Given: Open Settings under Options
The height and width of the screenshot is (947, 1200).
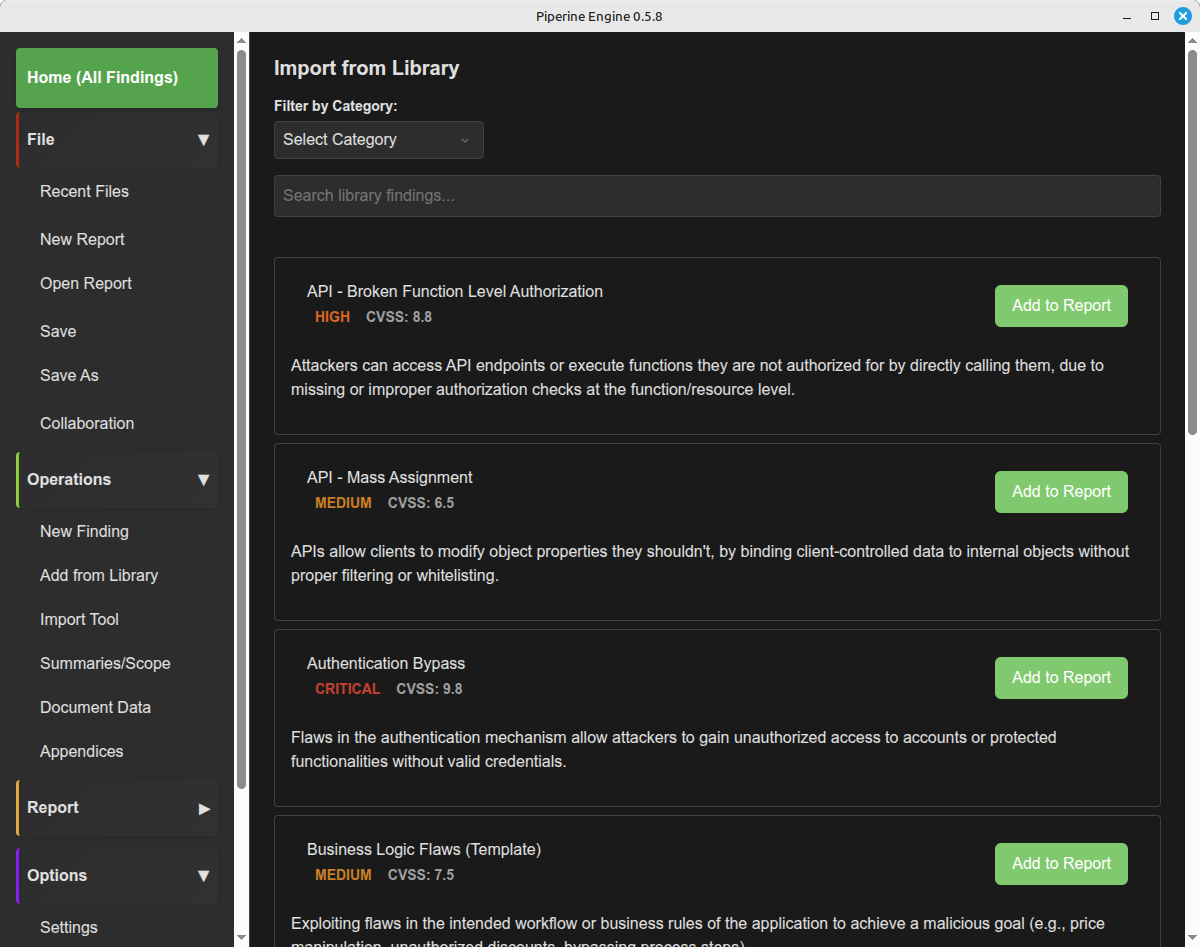Looking at the screenshot, I should [x=69, y=927].
